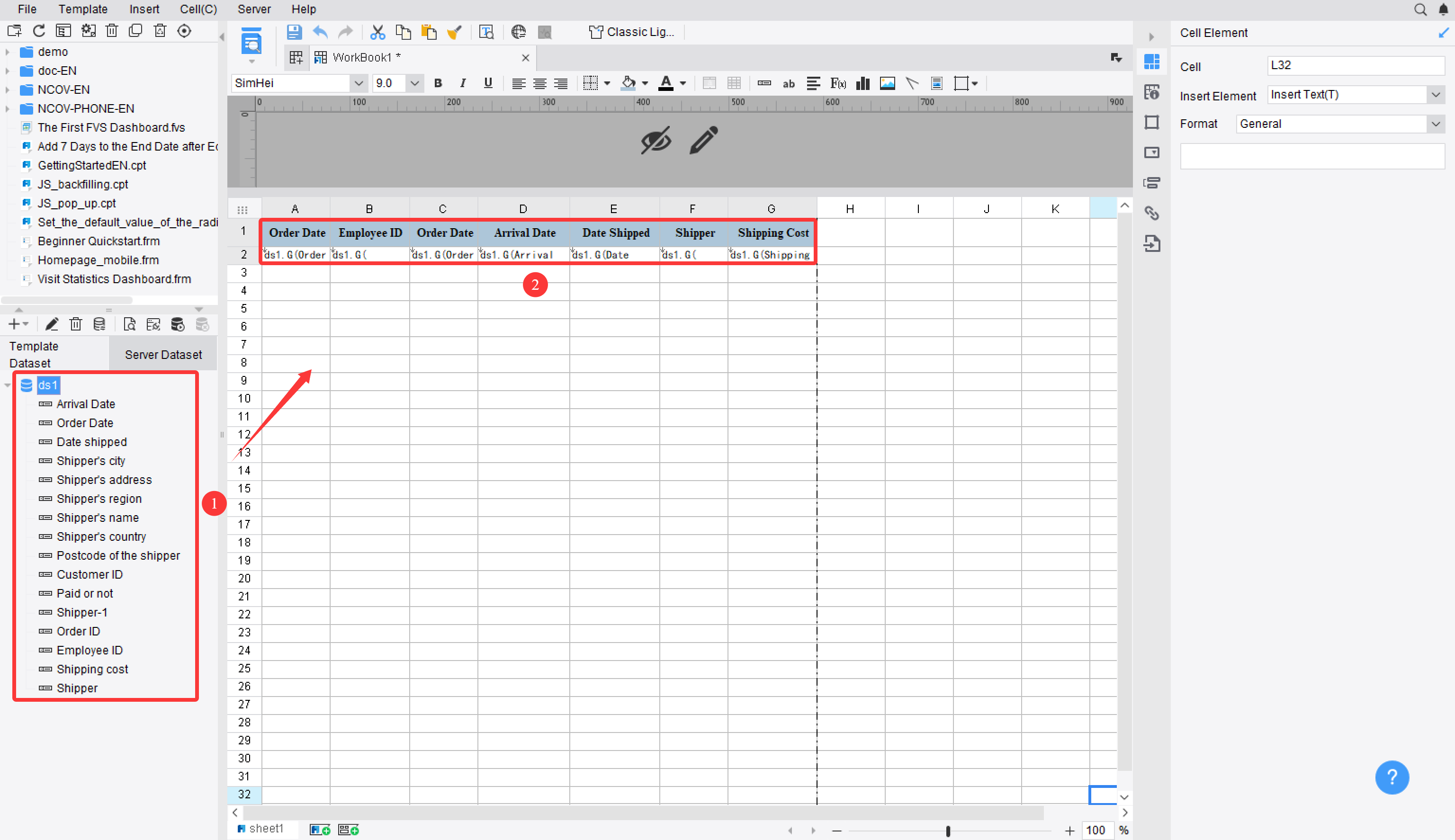1455x840 pixels.
Task: Open the Template menu
Action: 83,9
